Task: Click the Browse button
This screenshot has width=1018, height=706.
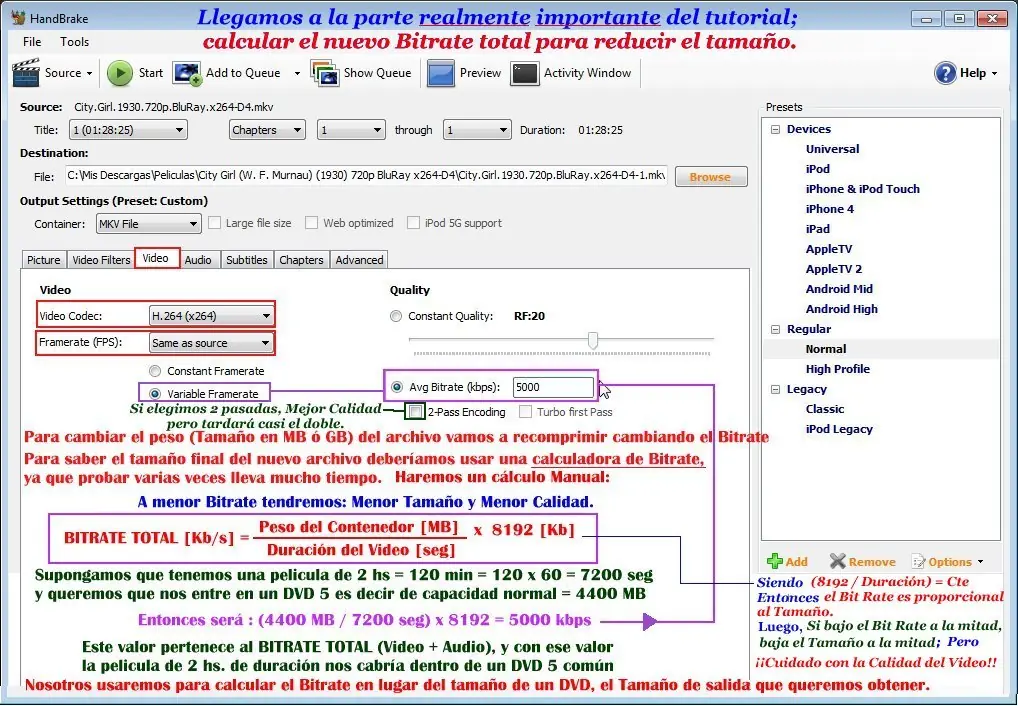Action: coord(711,177)
